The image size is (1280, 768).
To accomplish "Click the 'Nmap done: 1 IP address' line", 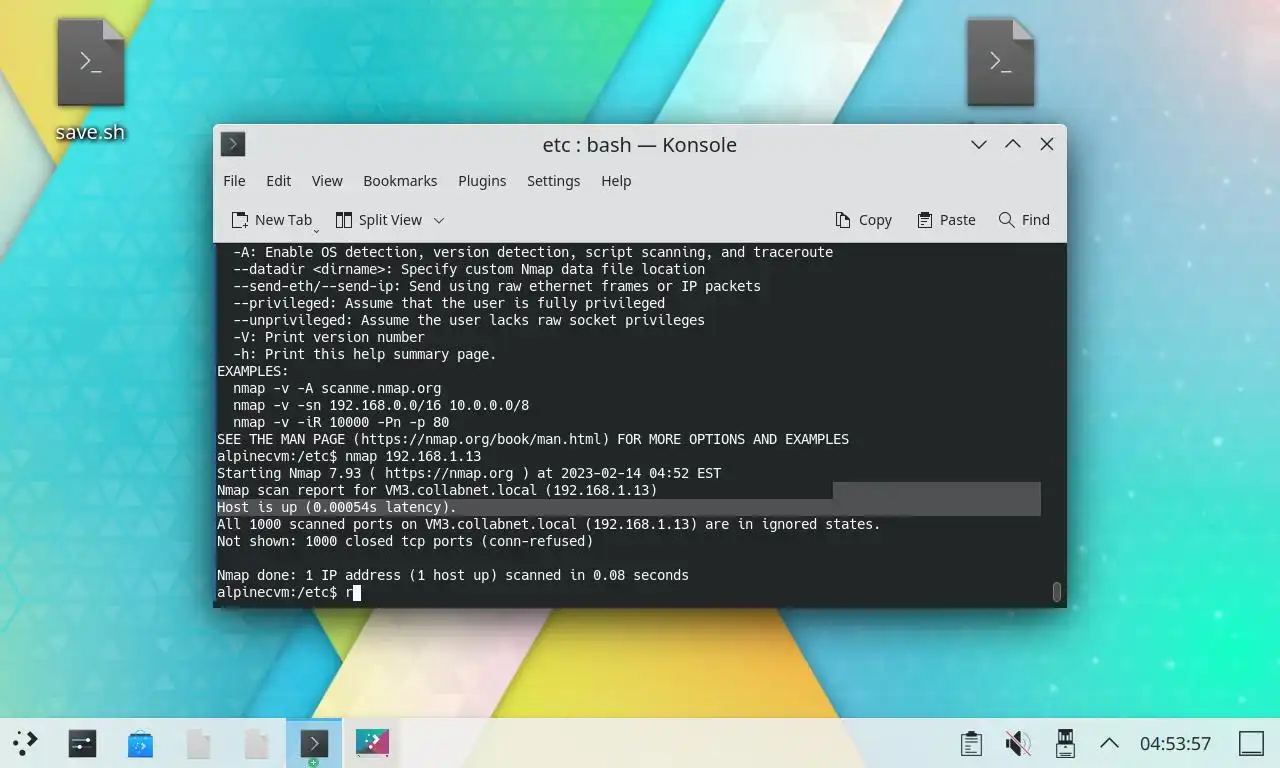I will 453,575.
